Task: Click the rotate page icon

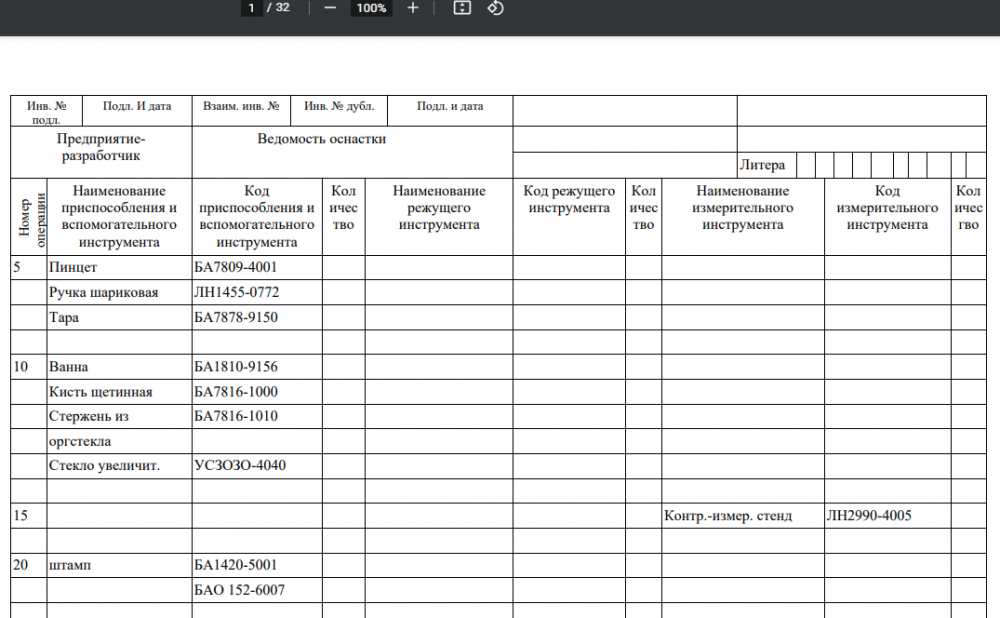Action: (x=496, y=8)
